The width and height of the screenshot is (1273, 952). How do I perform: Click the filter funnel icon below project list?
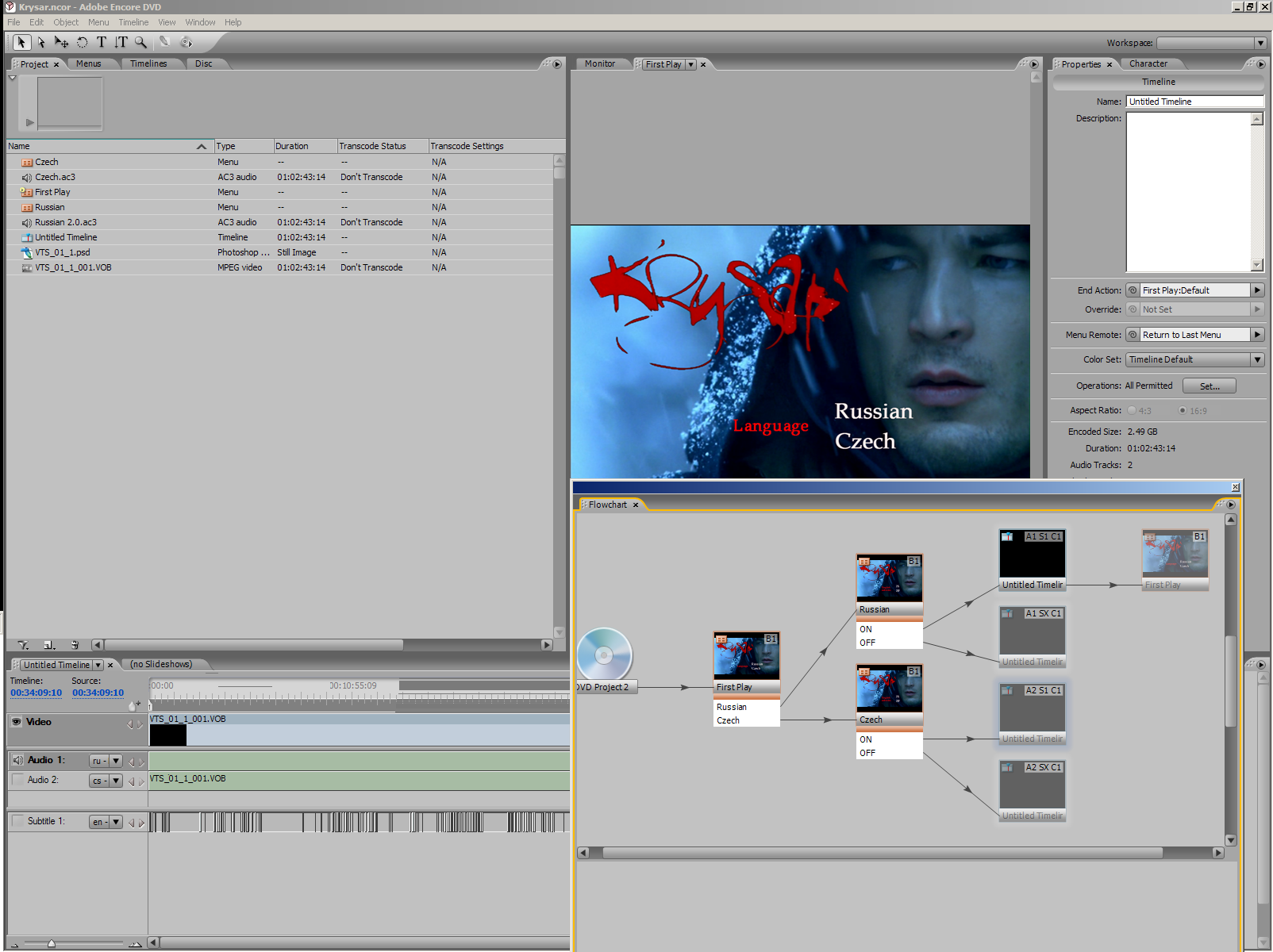pos(23,645)
